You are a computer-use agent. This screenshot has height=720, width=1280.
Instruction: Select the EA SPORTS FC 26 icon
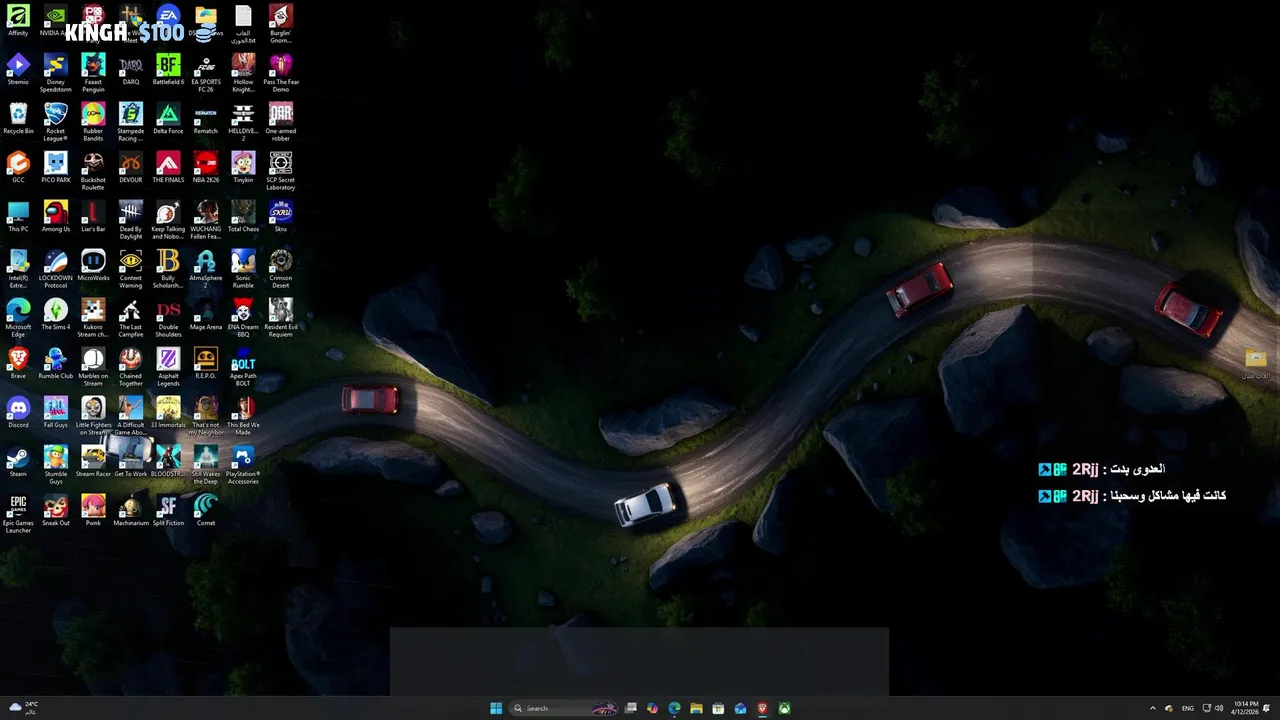pyautogui.click(x=206, y=72)
